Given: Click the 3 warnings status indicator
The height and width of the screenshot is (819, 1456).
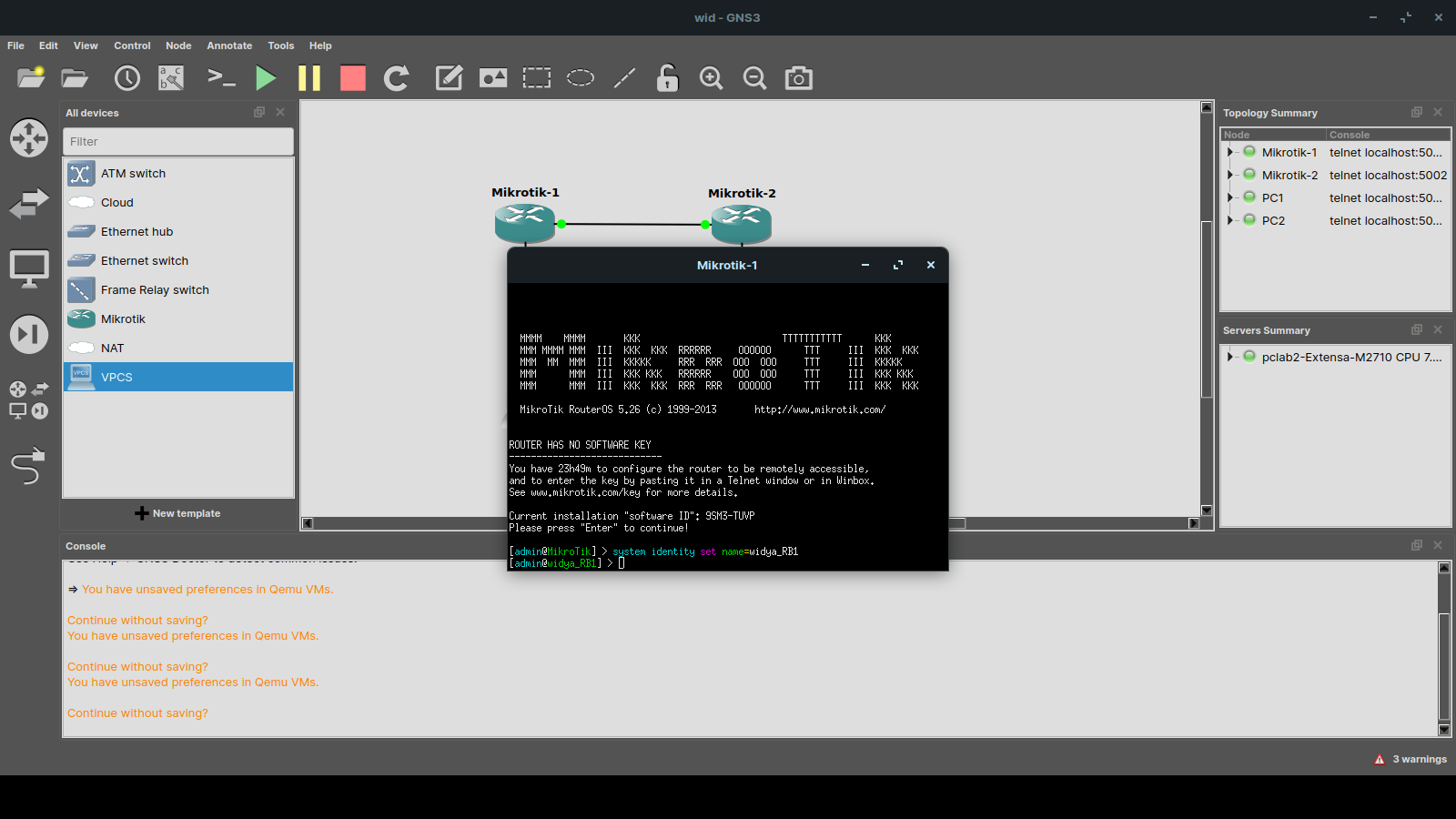Looking at the screenshot, I should tap(1410, 759).
